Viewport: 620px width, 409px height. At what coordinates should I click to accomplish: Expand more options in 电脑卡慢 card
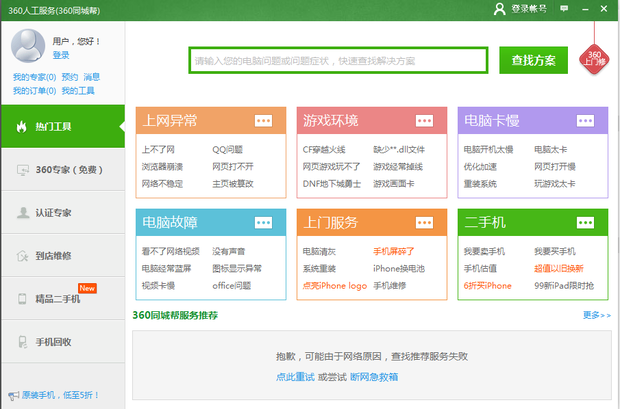586,121
